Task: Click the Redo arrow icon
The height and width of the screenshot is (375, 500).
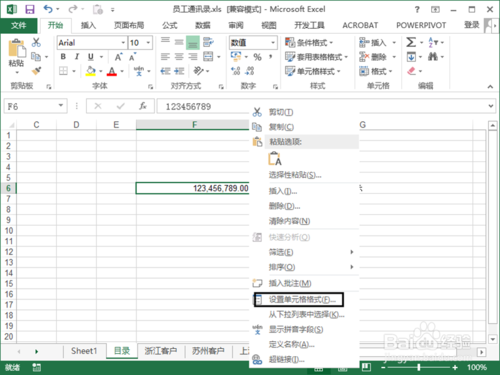Action: [x=73, y=9]
